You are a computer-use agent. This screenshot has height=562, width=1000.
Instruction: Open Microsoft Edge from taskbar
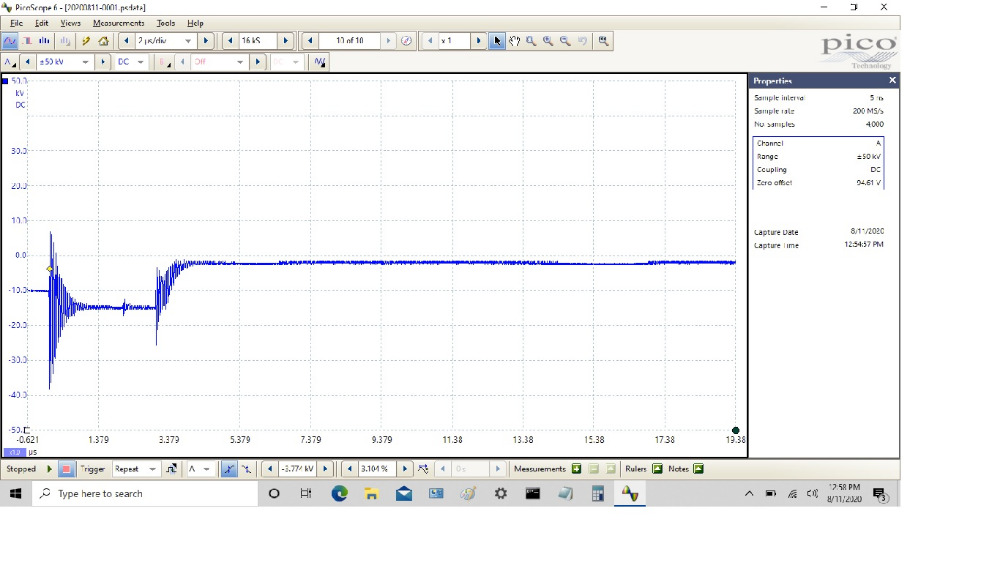tap(339, 494)
